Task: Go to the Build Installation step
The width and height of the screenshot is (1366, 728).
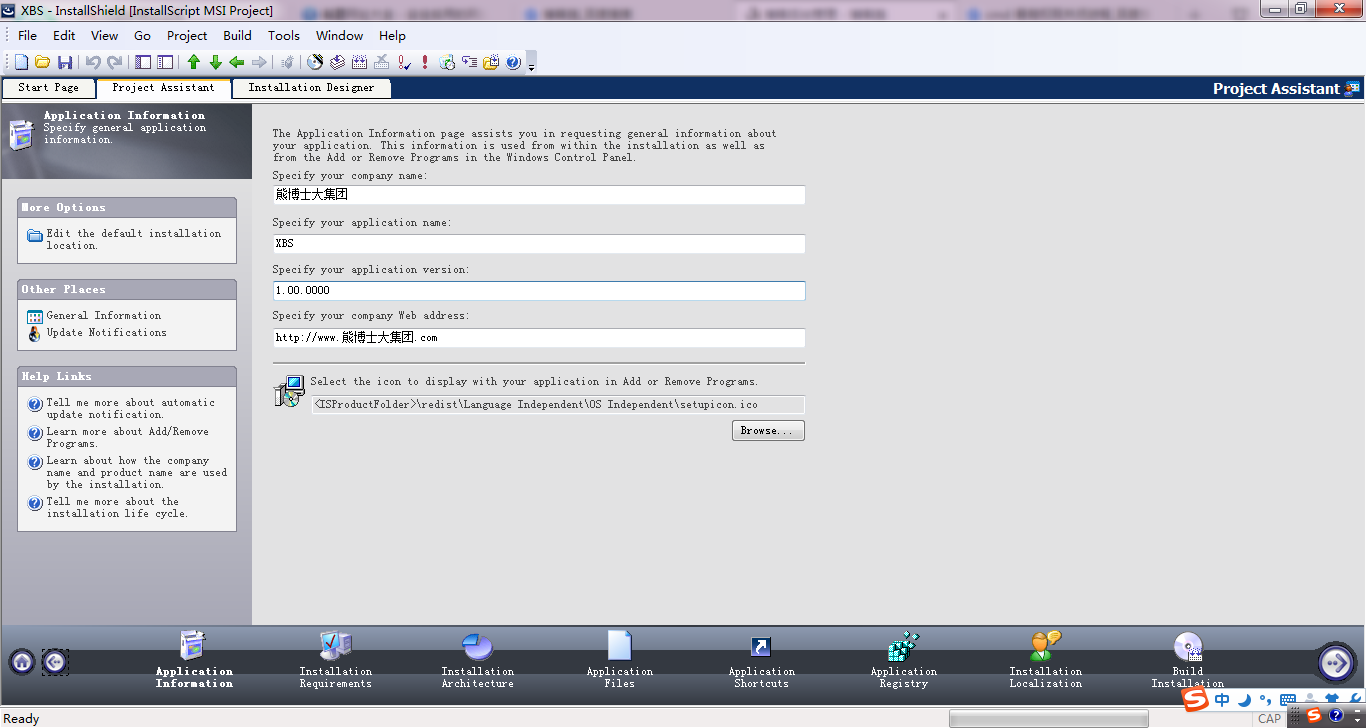Action: pos(1188,660)
